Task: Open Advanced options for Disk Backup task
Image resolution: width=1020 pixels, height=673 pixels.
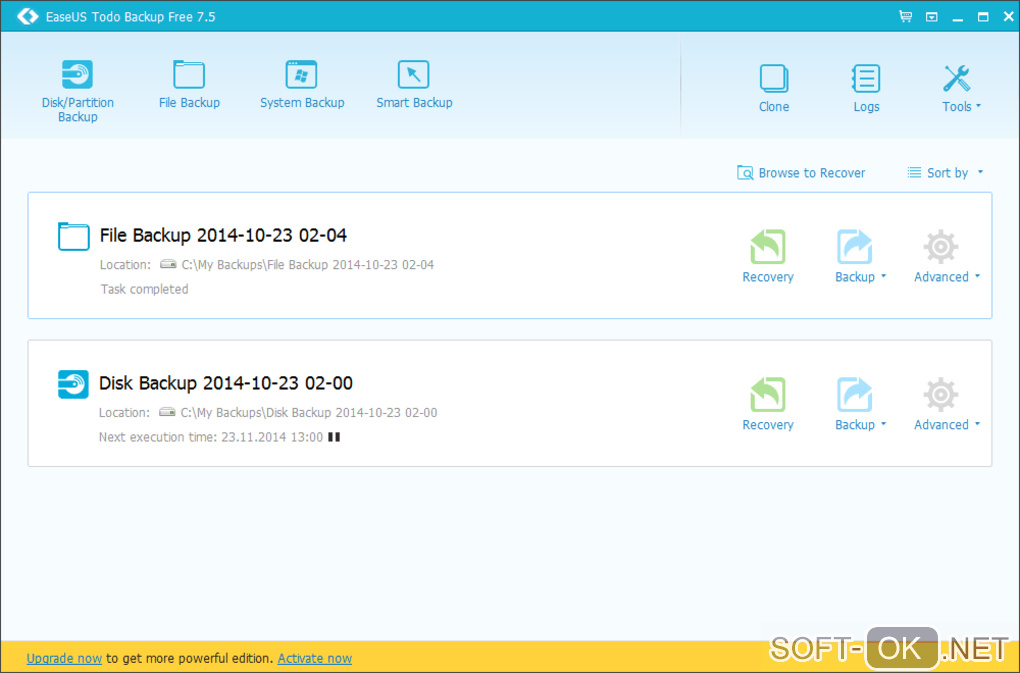Action: point(941,404)
